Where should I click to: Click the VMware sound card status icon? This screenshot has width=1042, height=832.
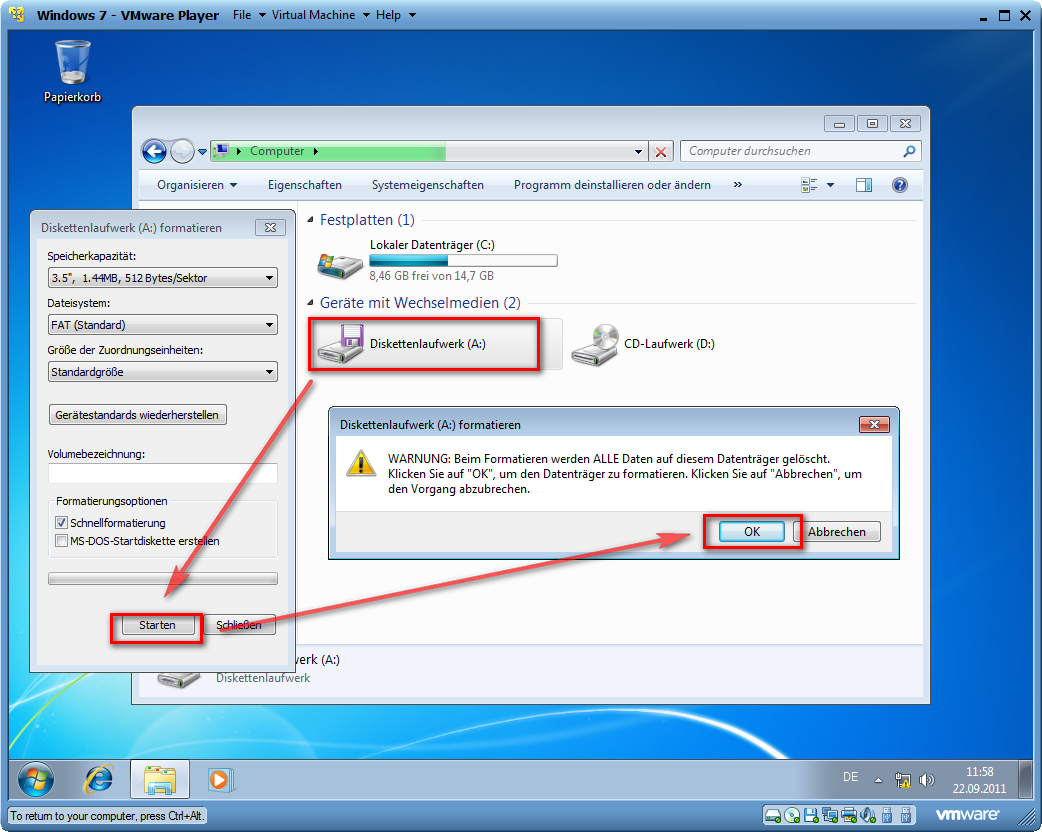point(868,815)
